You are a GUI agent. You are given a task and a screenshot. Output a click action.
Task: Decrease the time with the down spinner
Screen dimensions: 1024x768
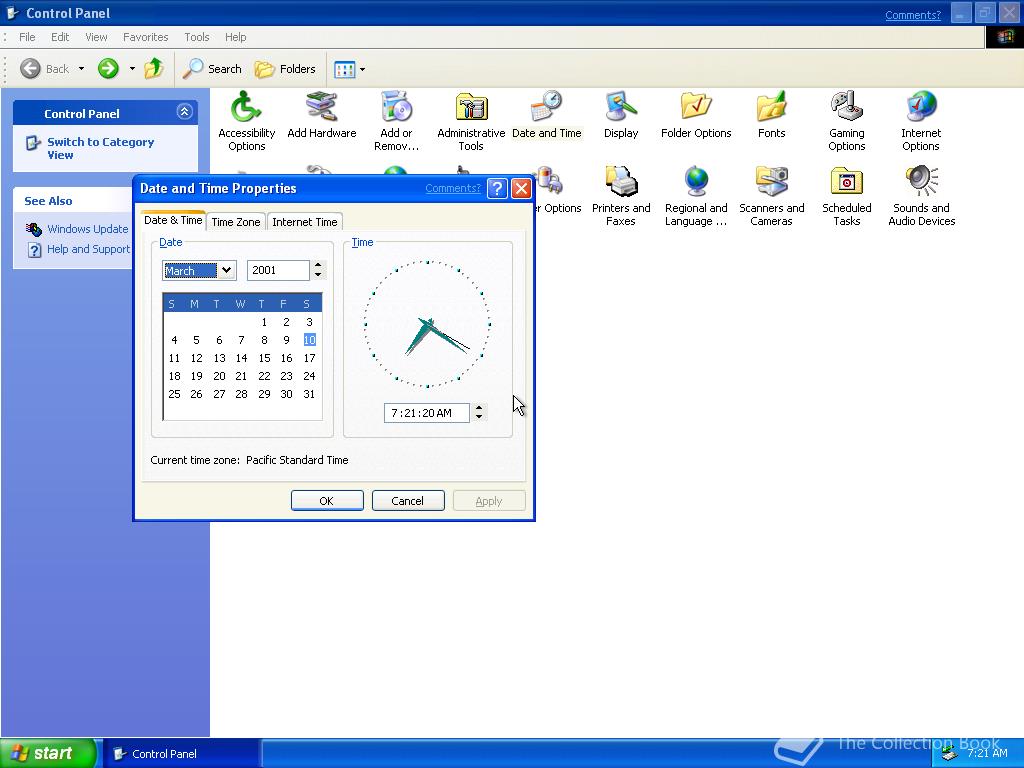(x=479, y=417)
